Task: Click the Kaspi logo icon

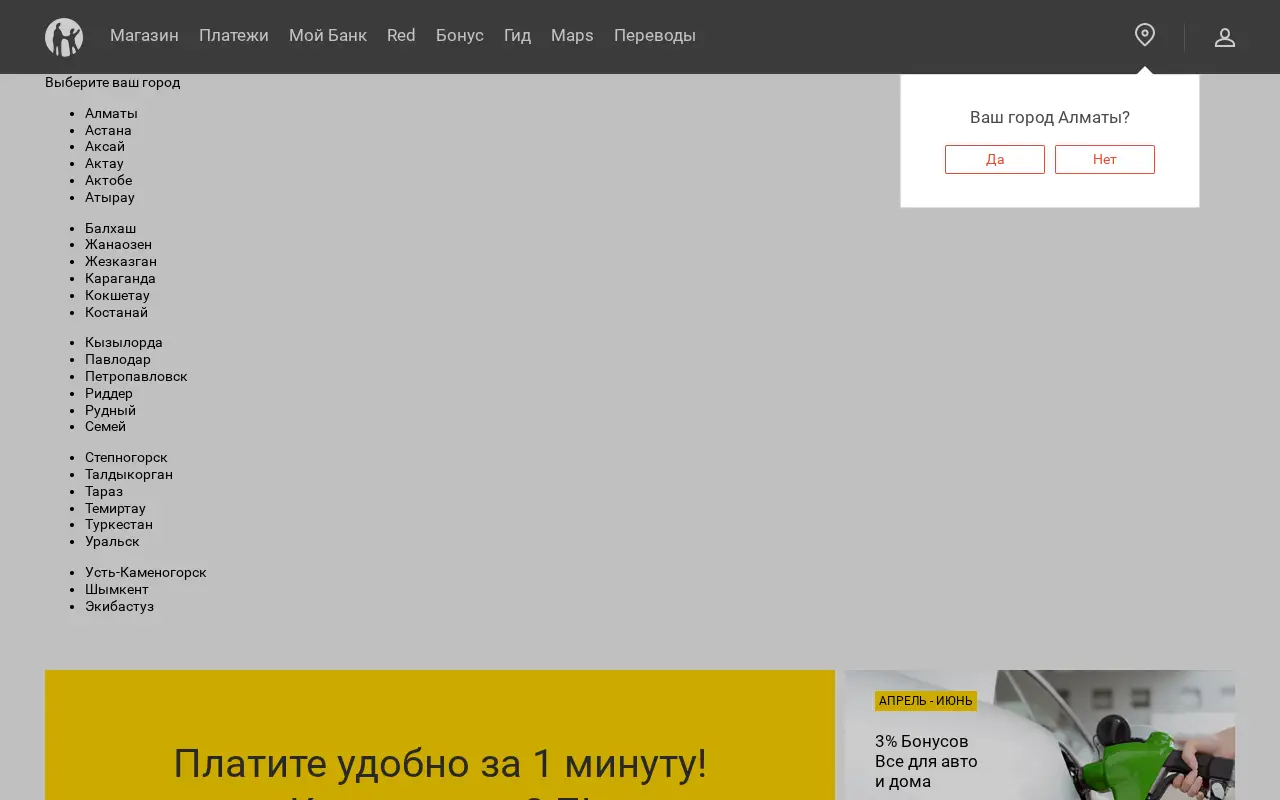Action: point(64,37)
